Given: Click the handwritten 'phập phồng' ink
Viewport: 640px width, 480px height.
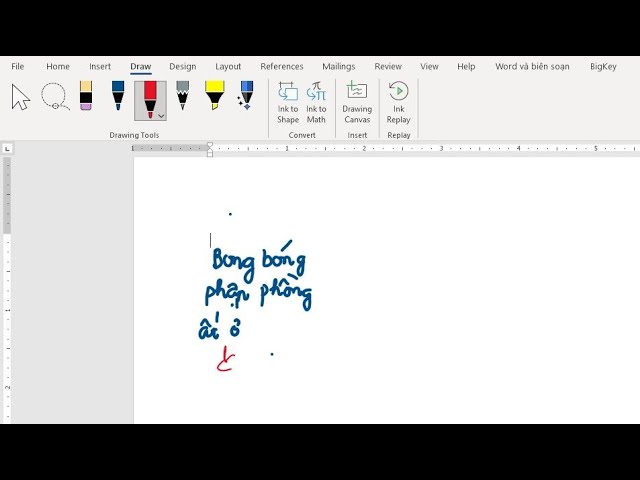Looking at the screenshot, I should pos(258,293).
